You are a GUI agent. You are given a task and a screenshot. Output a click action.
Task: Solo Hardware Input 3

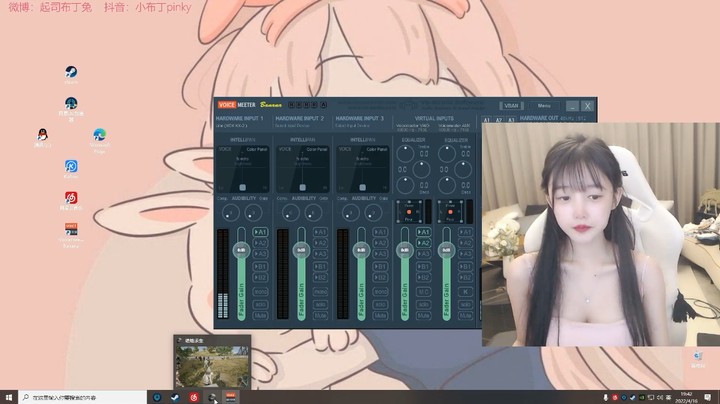click(x=380, y=304)
